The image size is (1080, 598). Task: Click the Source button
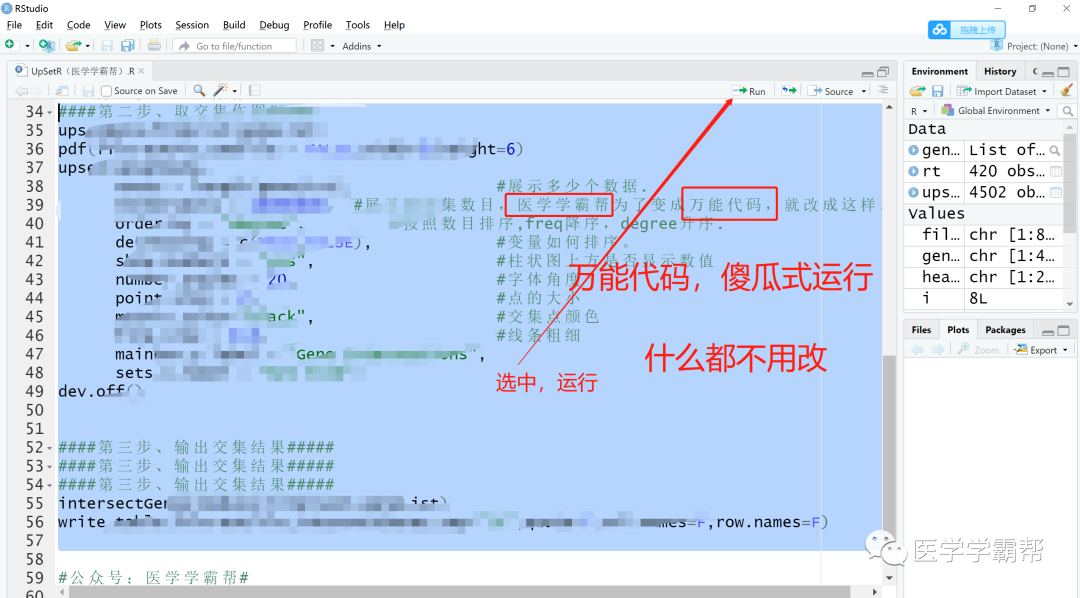pyautogui.click(x=831, y=91)
